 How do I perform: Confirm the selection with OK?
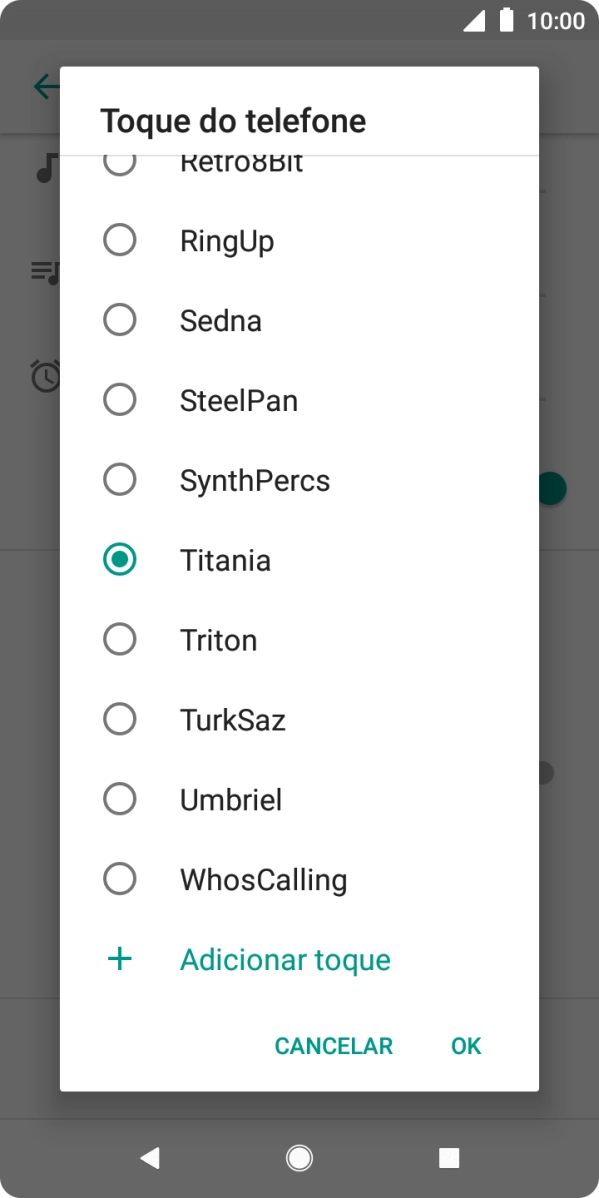tap(464, 1045)
